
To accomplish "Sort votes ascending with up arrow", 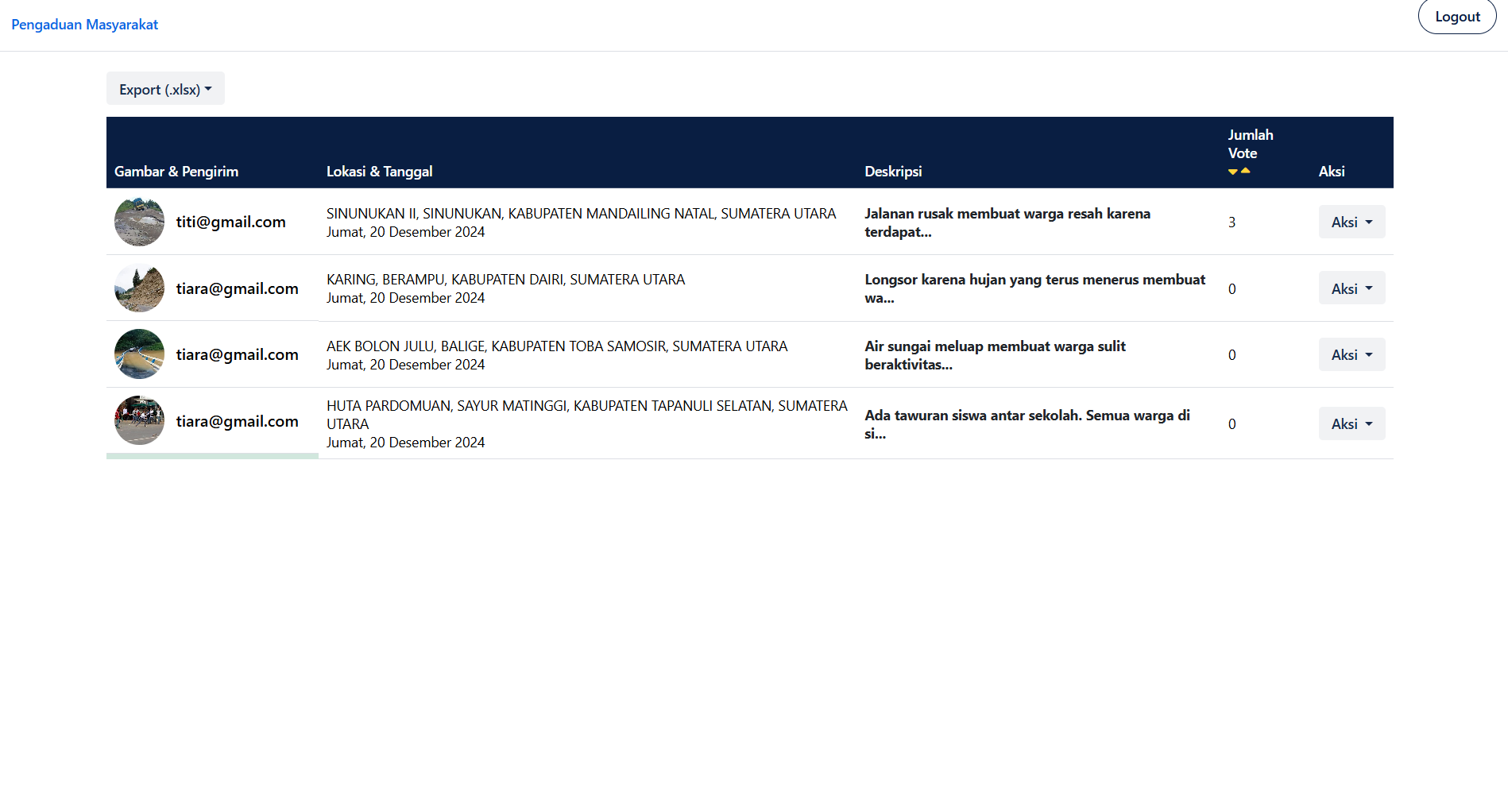I will click(1246, 170).
